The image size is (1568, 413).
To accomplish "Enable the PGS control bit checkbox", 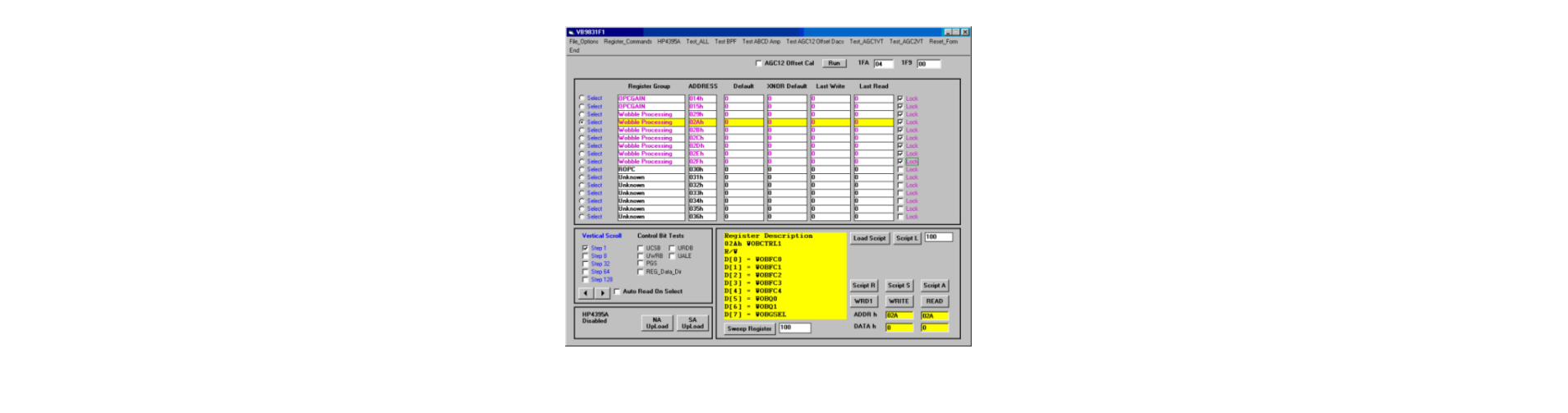I will [x=641, y=264].
